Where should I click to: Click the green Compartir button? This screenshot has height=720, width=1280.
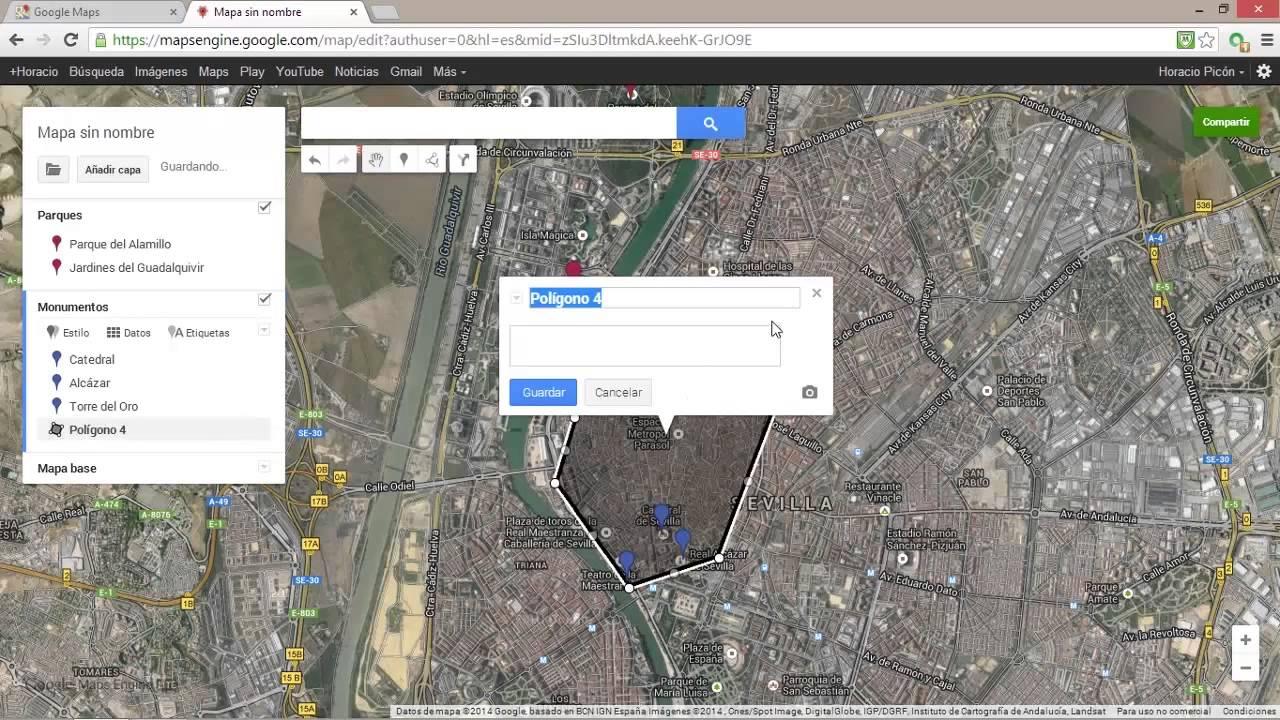point(1226,121)
